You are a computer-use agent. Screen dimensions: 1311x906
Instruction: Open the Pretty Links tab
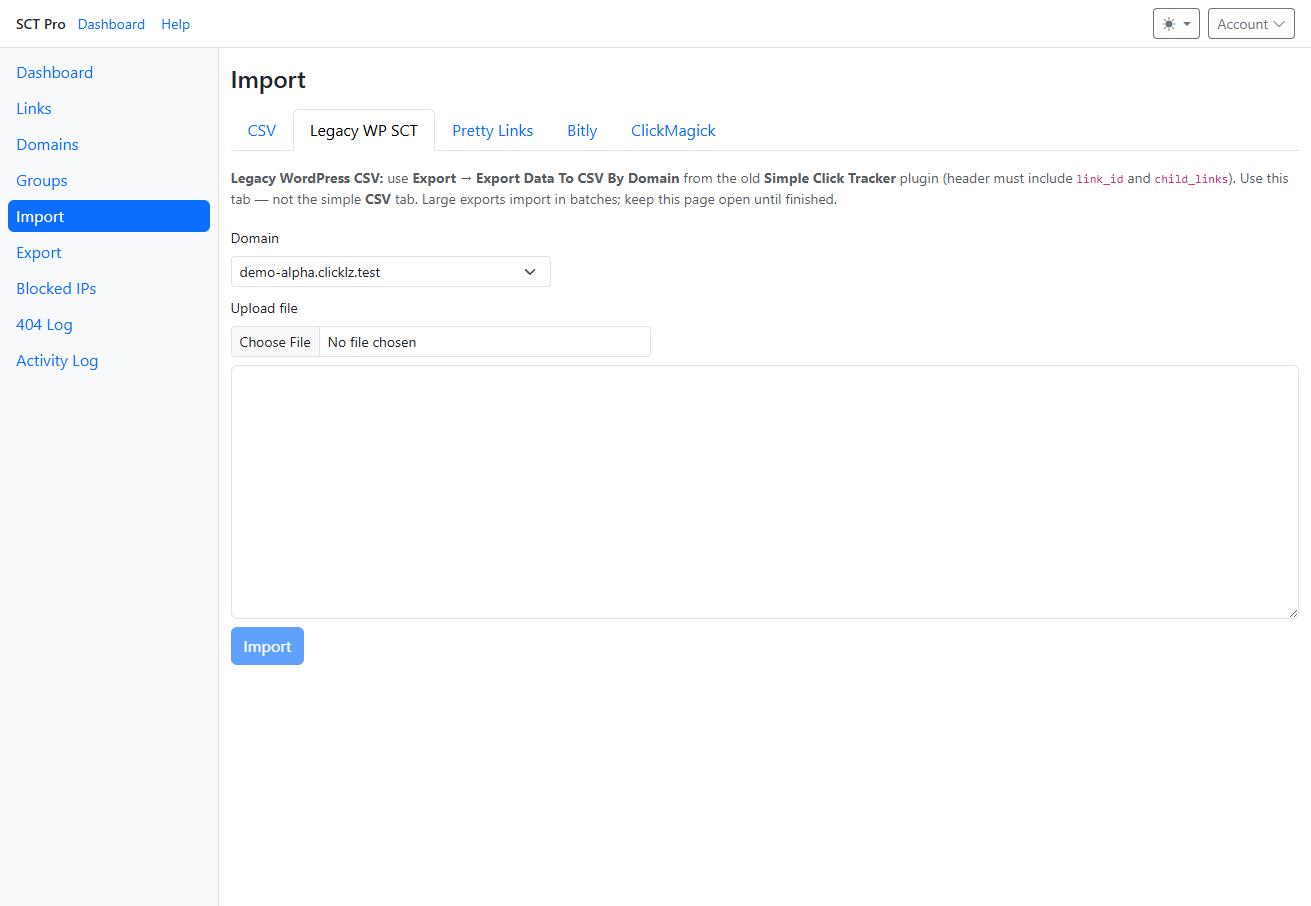coord(493,130)
